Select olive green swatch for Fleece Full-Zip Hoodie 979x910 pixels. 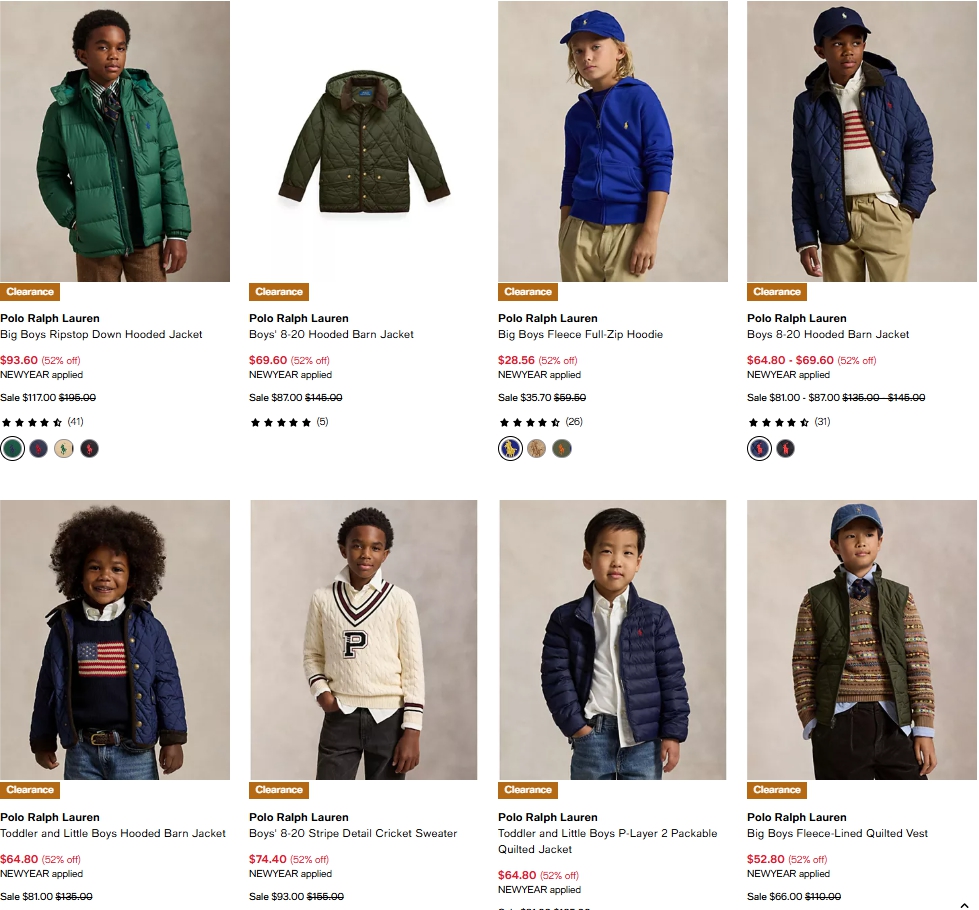562,448
